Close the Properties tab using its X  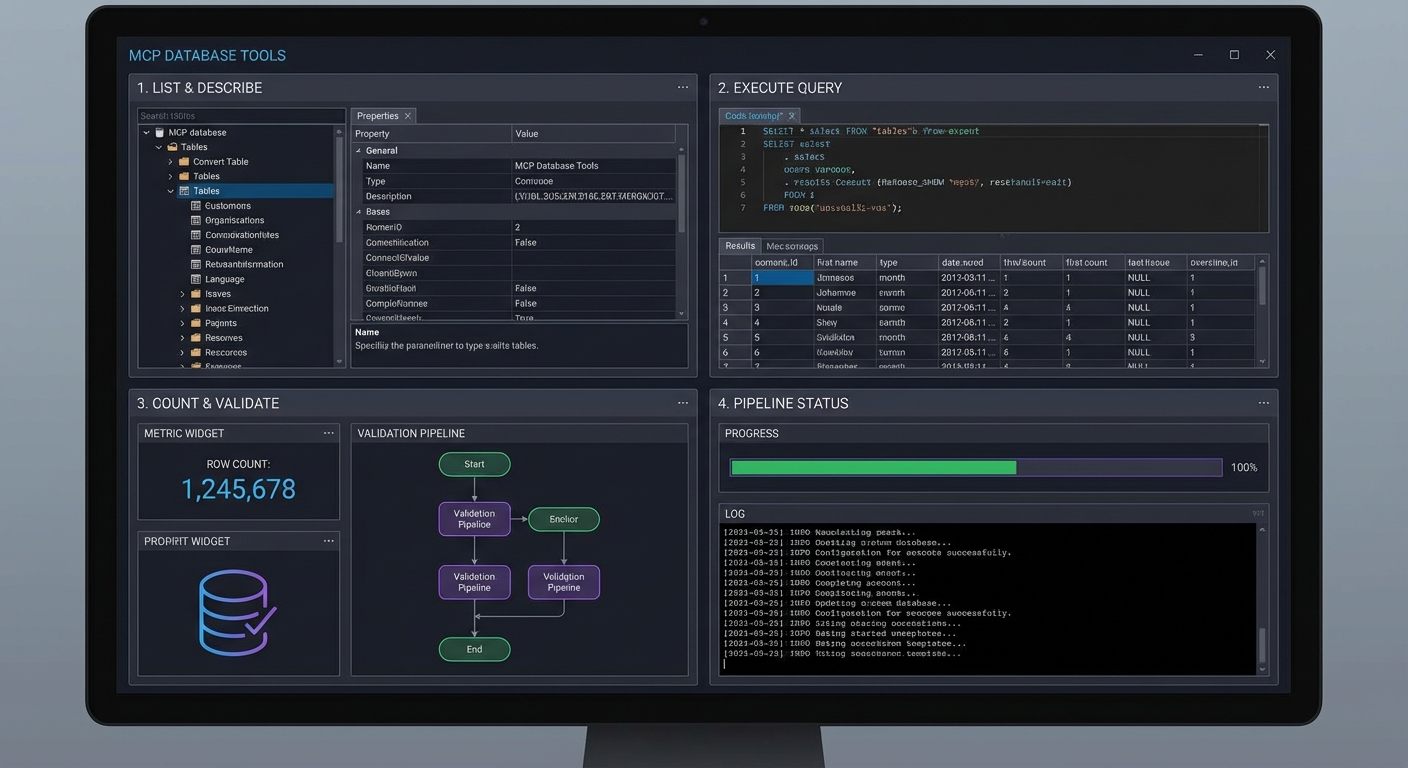(x=408, y=116)
